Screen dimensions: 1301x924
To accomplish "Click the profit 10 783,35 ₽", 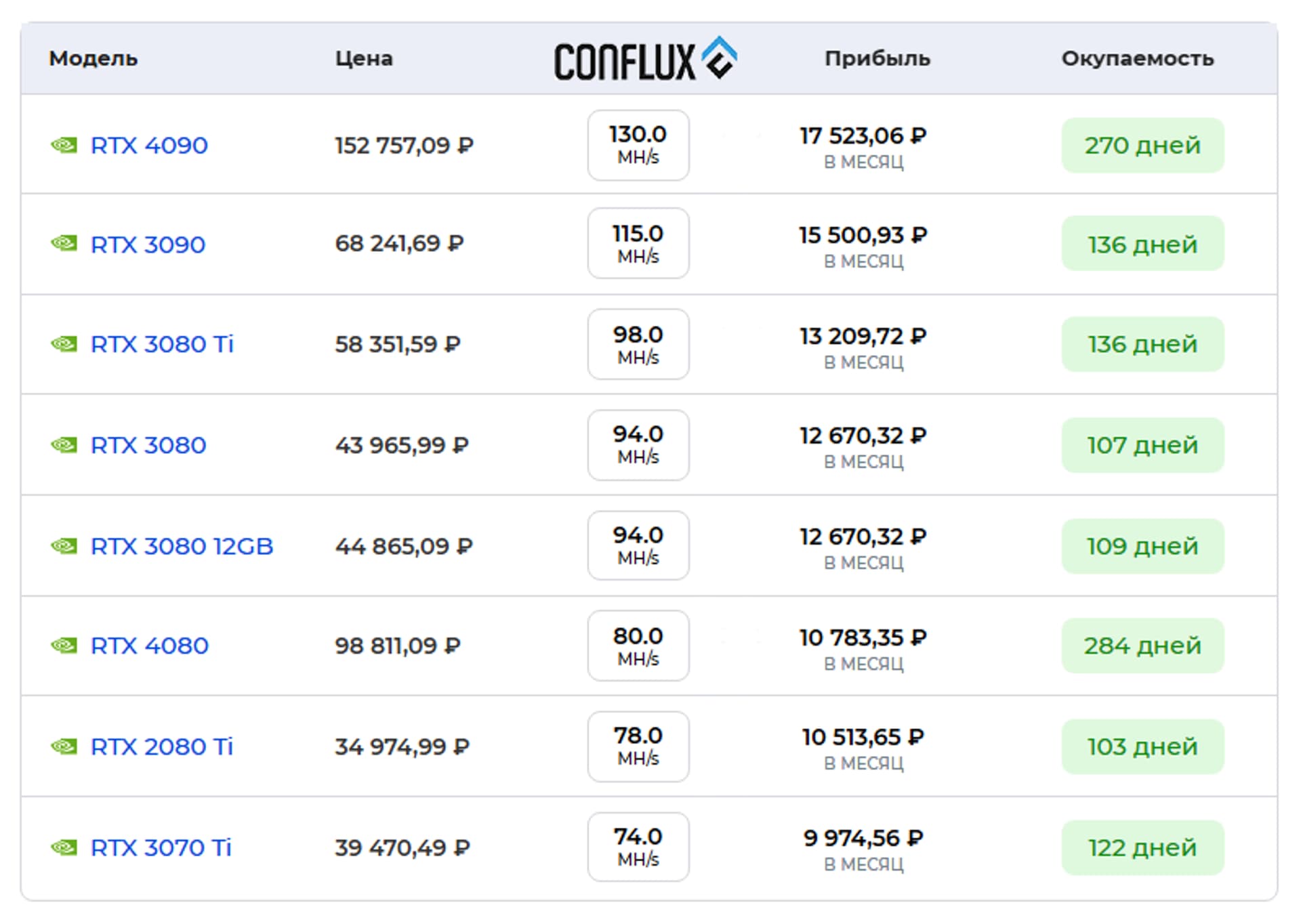I will coord(863,637).
